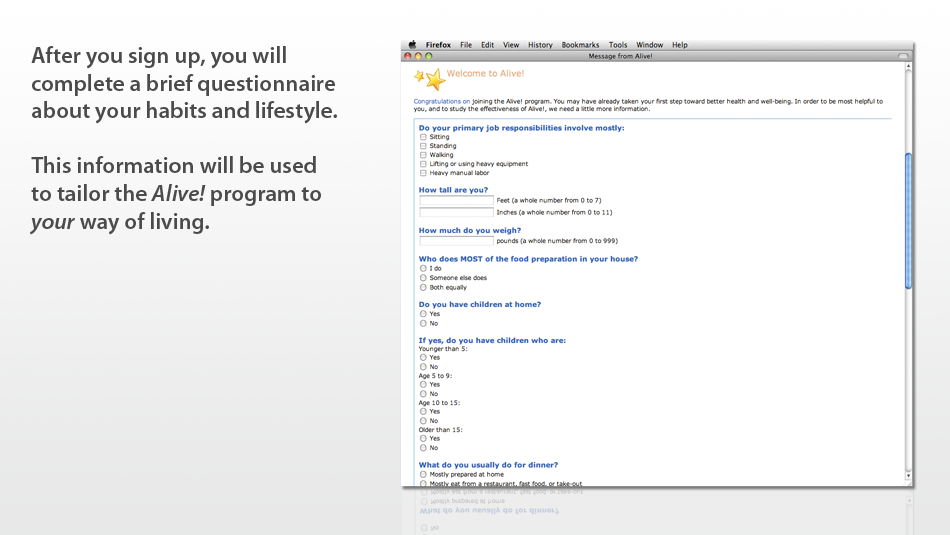This screenshot has height=535, width=950.
Task: Click the toolbar toggle pill in title bar
Action: tap(903, 56)
